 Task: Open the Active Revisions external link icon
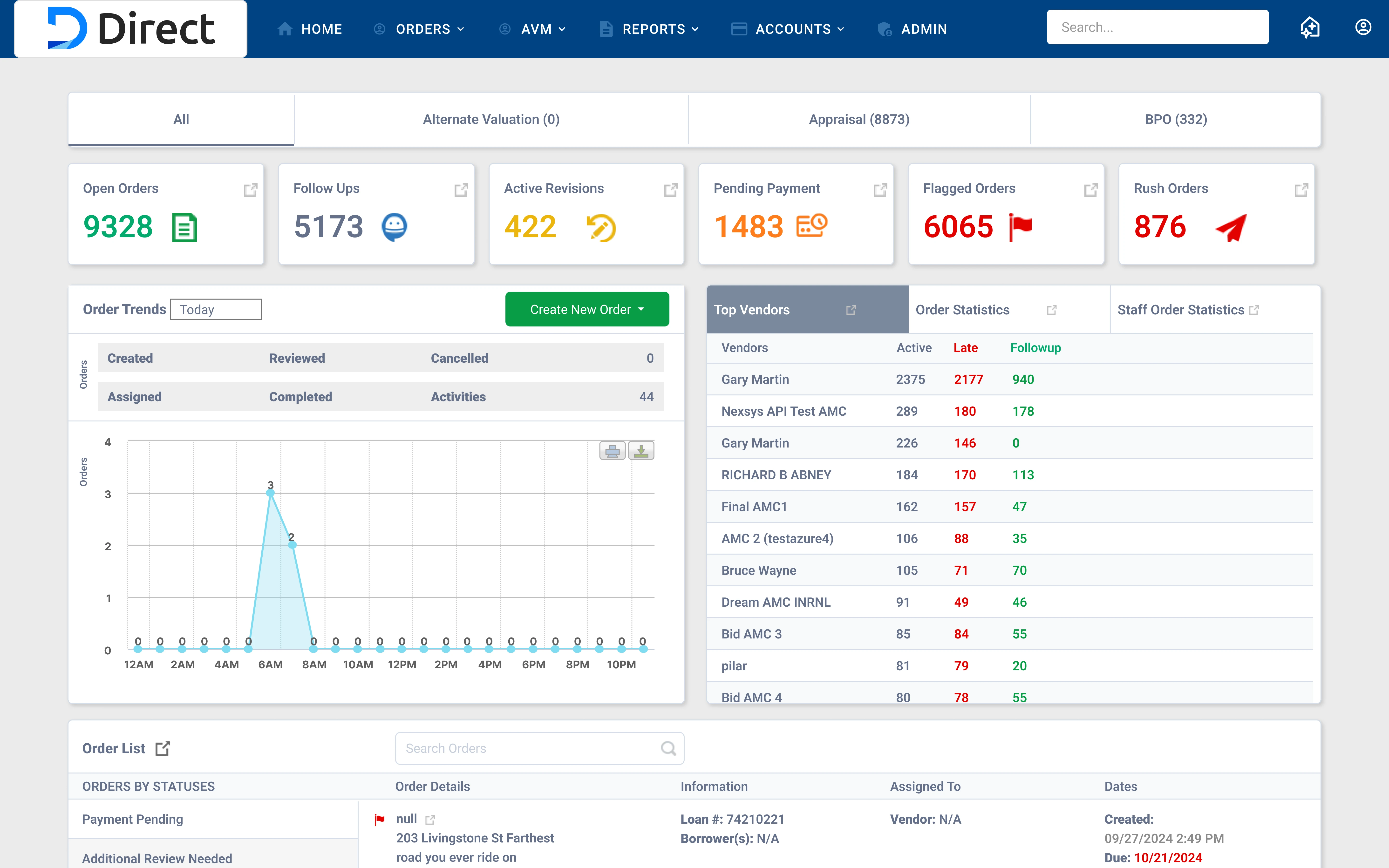click(671, 190)
